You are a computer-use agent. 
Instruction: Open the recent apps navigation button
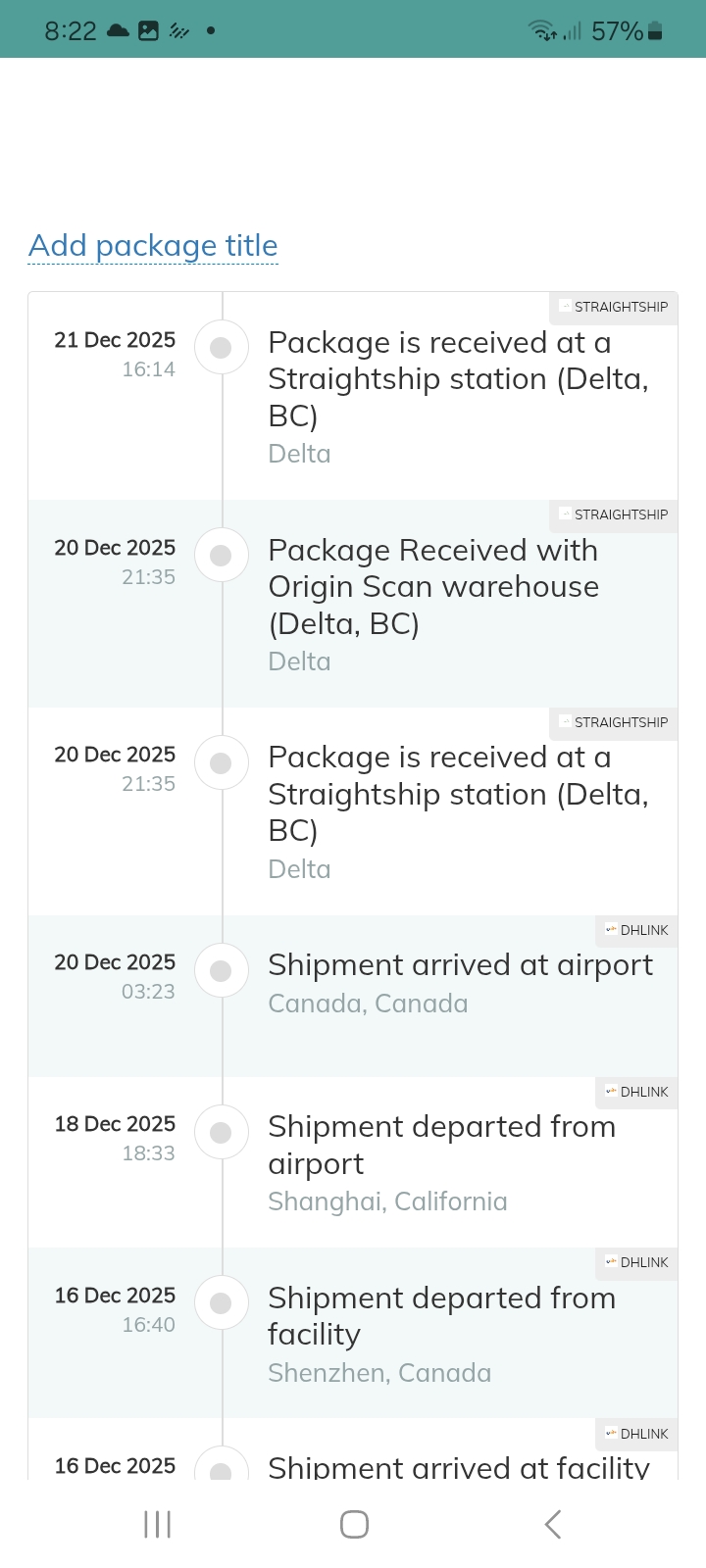click(157, 1524)
